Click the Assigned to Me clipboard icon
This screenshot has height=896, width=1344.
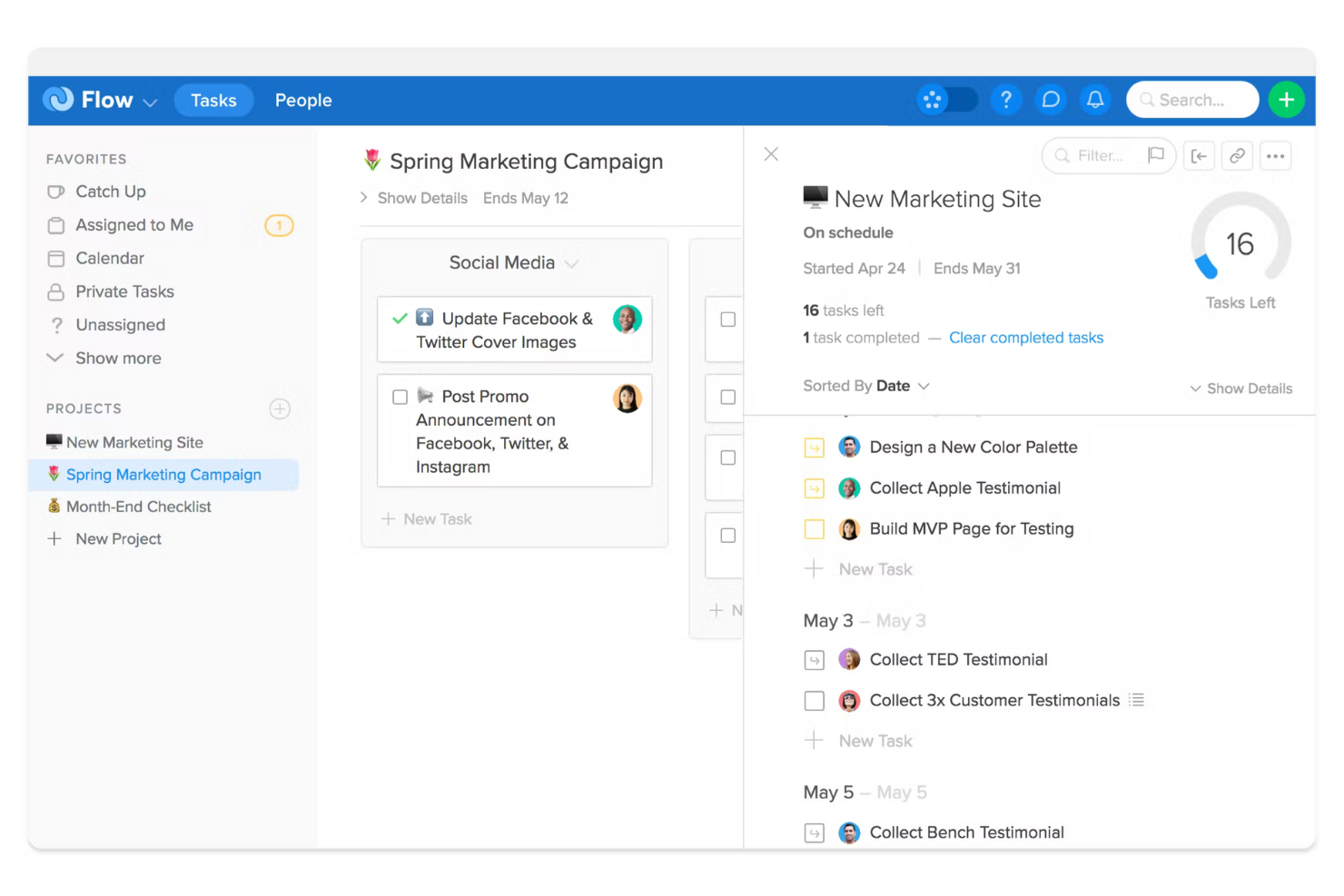click(x=56, y=225)
